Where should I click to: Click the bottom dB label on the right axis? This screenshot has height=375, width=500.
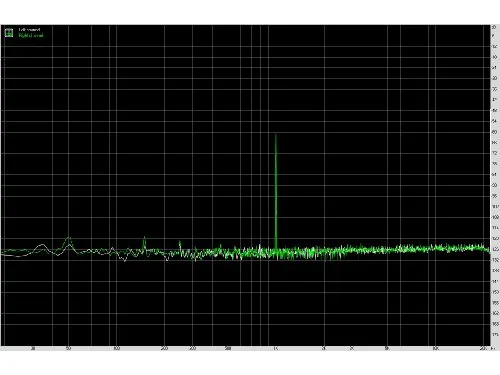tap(495, 334)
